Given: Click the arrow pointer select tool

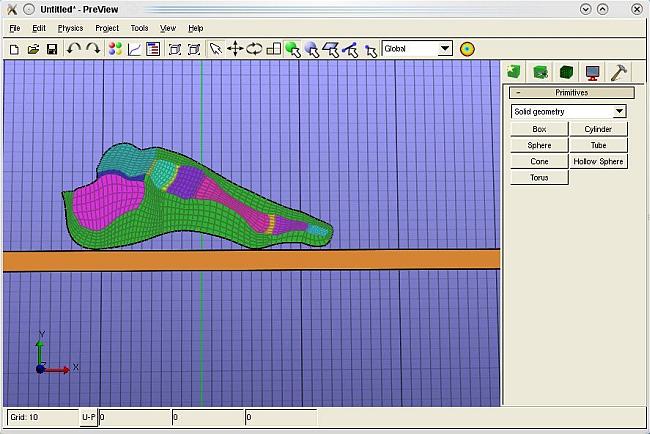Looking at the screenshot, I should 215,49.
